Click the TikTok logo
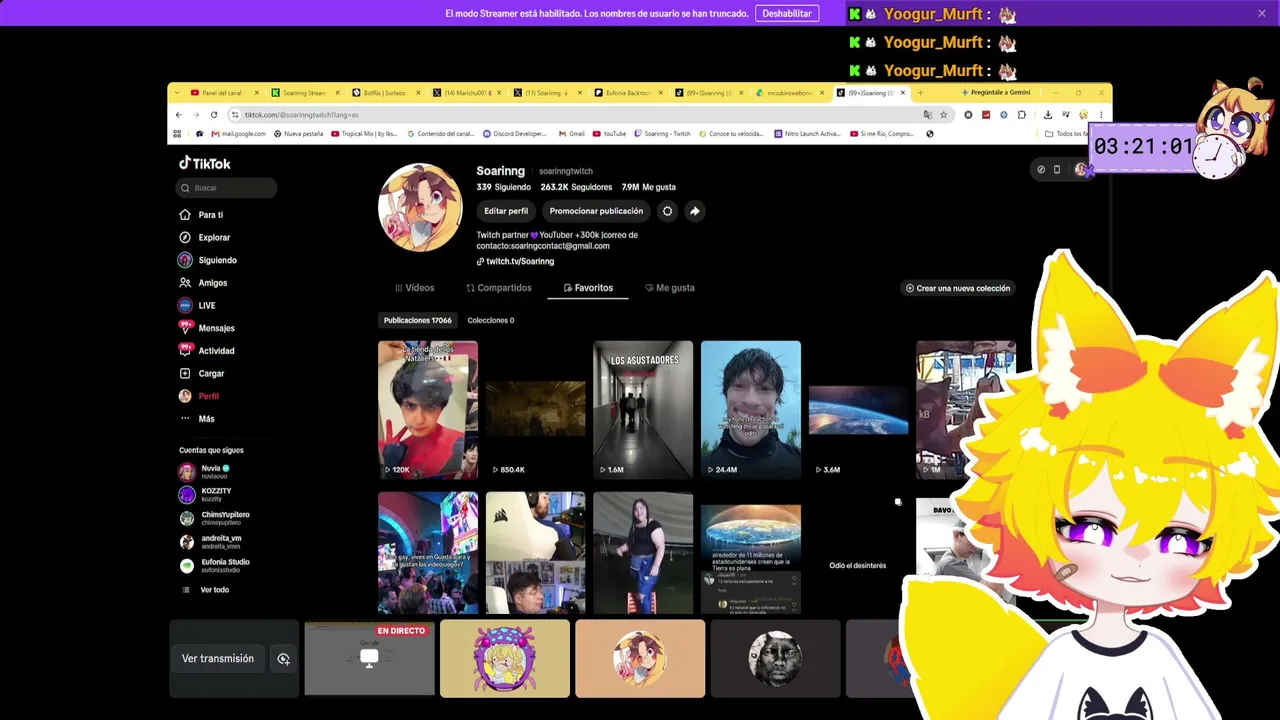Screen dimensions: 1280x720 (205, 163)
